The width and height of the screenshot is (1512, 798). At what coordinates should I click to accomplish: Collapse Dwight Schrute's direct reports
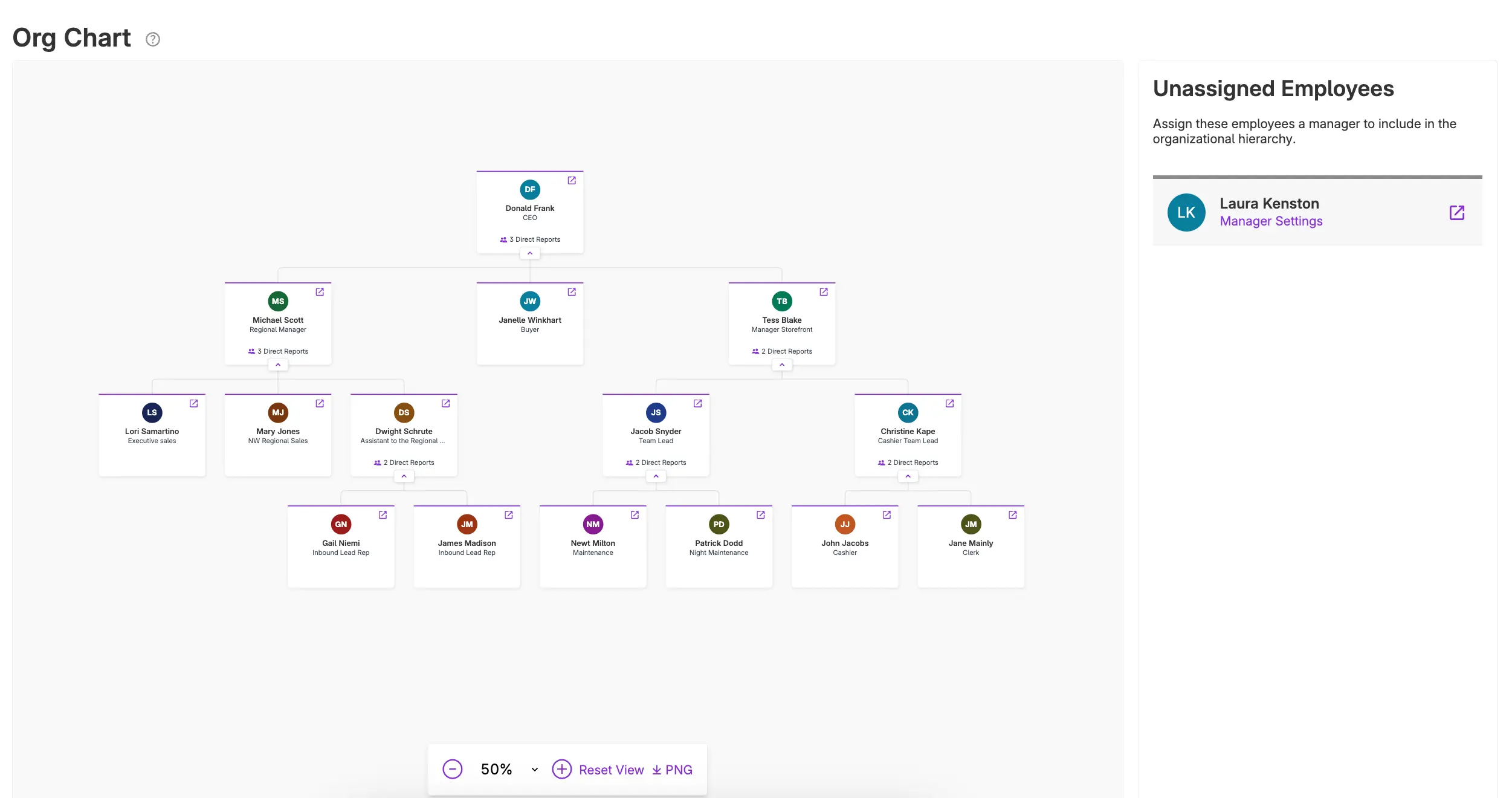click(404, 476)
